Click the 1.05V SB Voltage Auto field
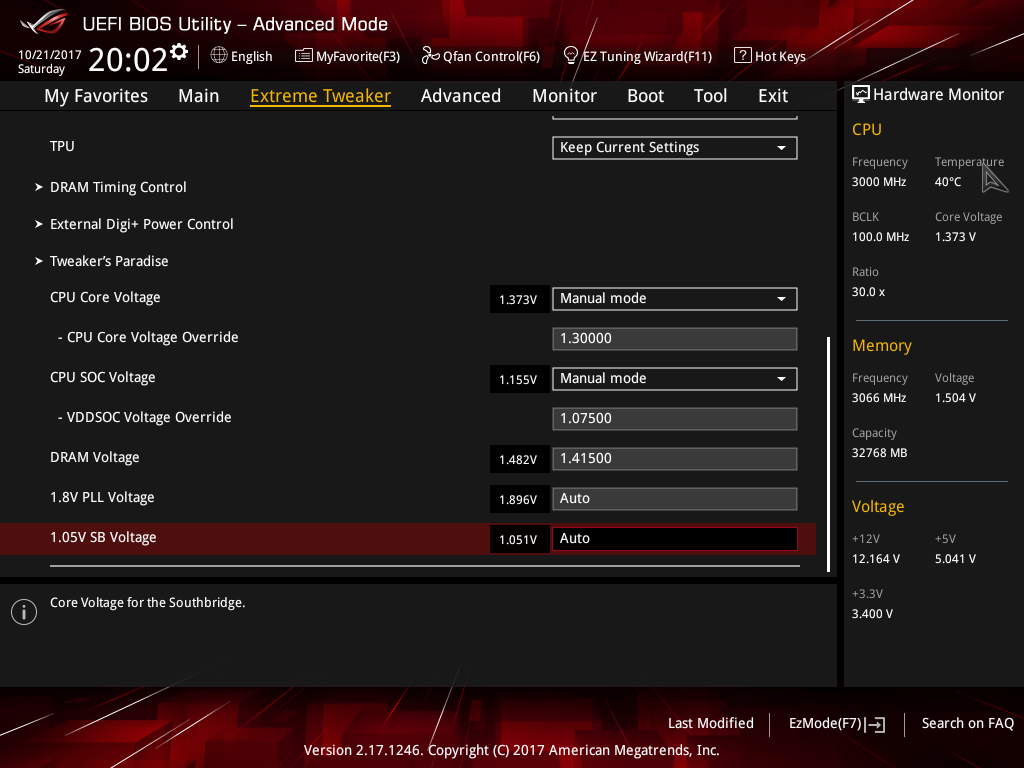This screenshot has width=1024, height=768. (x=675, y=539)
